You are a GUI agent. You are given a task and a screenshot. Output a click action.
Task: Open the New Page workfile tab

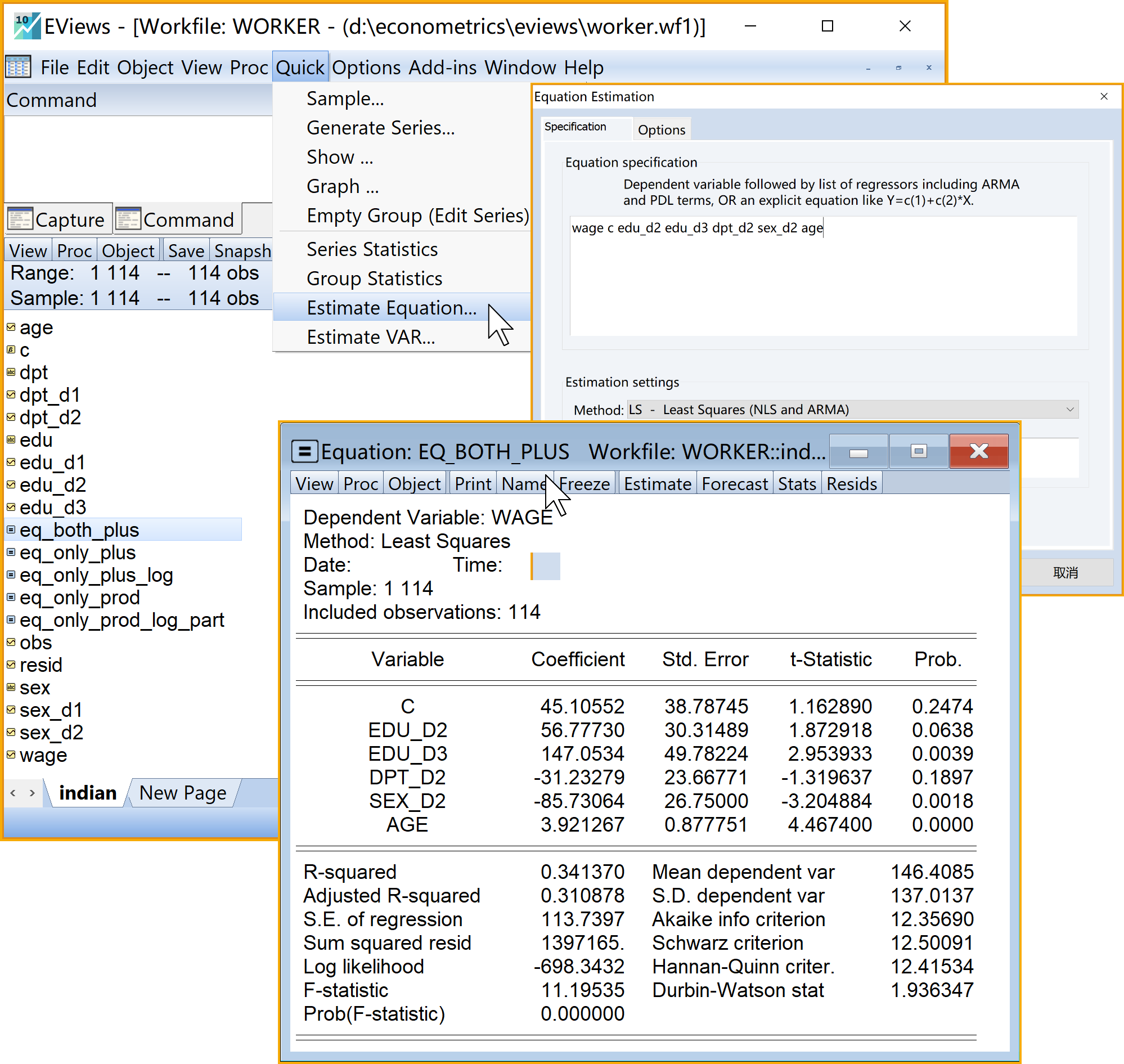point(183,793)
